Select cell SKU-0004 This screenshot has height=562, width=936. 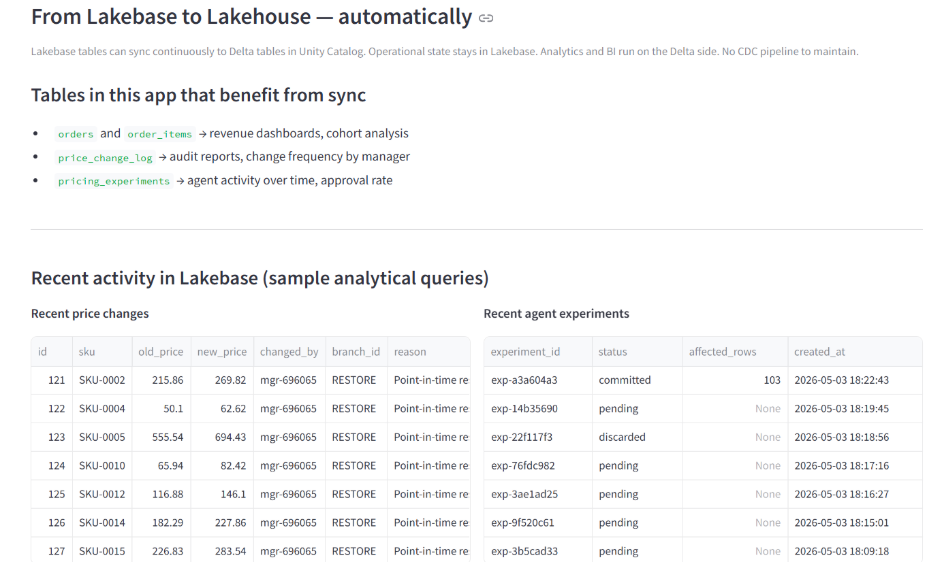pos(102,409)
